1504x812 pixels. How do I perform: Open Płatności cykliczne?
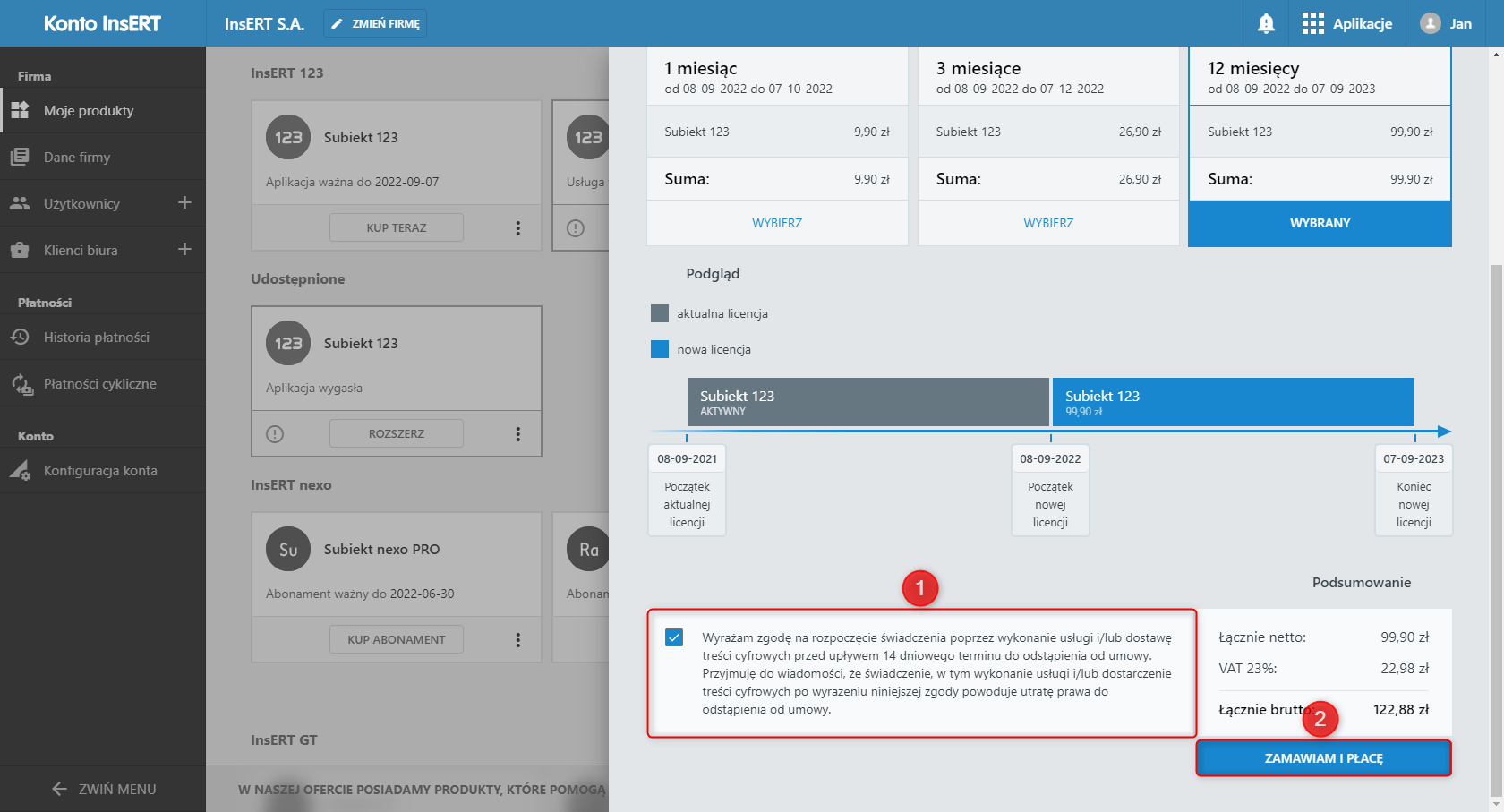(103, 383)
